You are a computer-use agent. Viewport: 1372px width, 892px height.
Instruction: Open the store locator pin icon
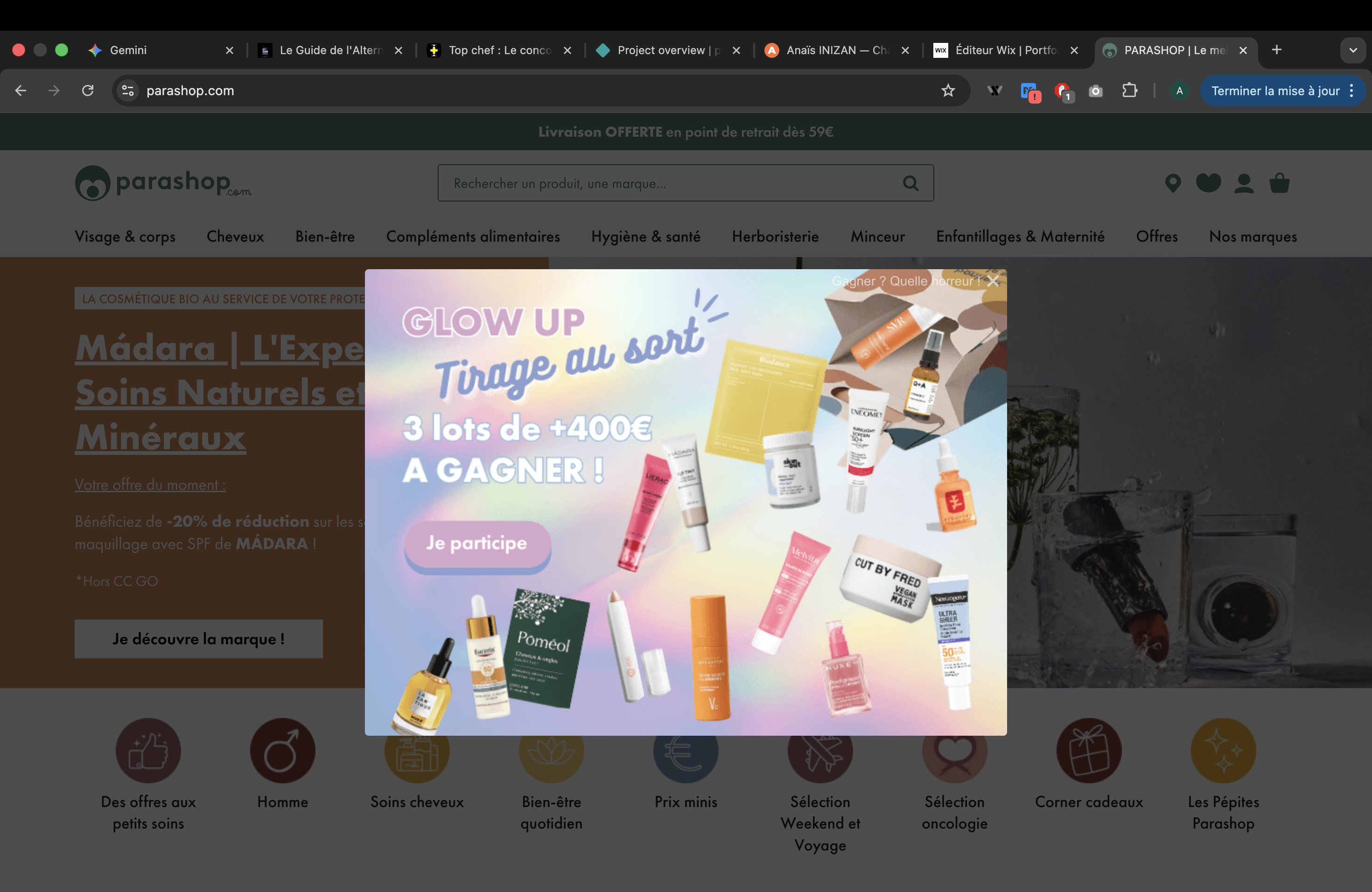pos(1173,183)
